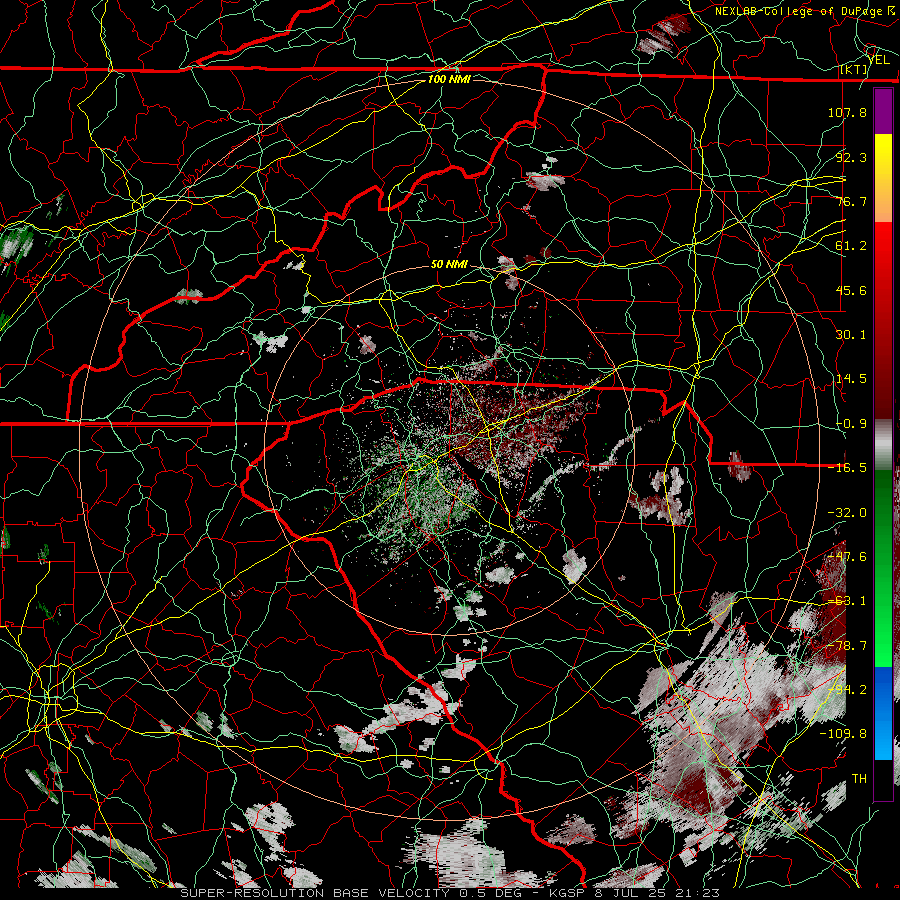Select the 45.6 legend value
The width and height of the screenshot is (900, 900).
[x=851, y=290]
